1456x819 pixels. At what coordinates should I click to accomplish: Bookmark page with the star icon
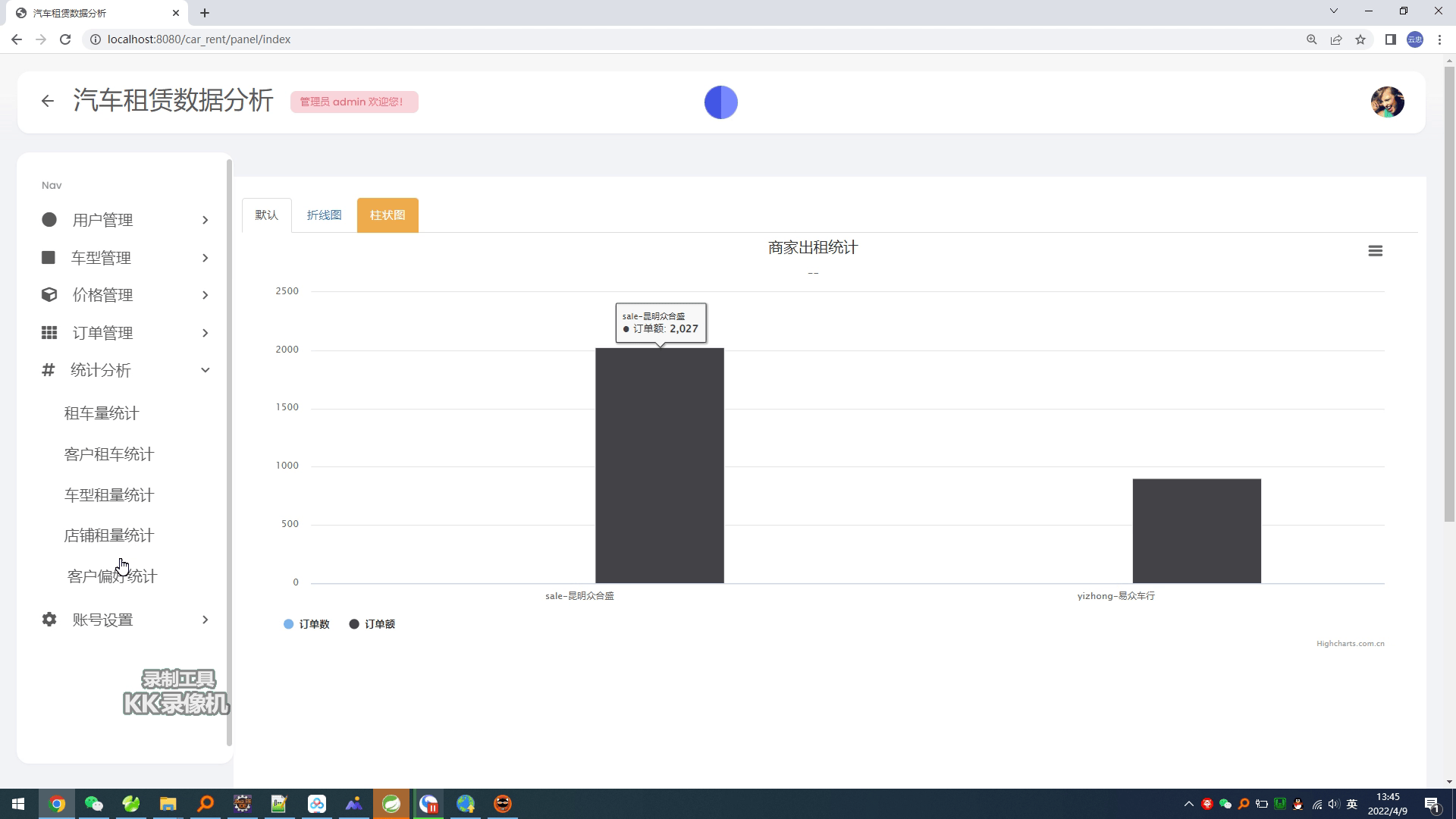point(1360,39)
